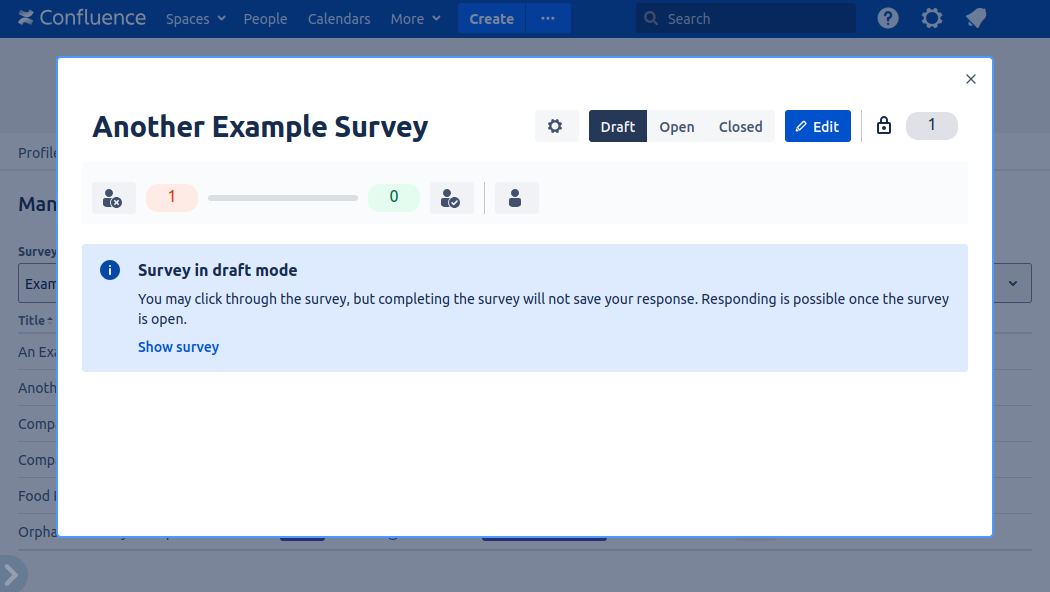Click the response progress bar
1050x592 pixels.
[x=283, y=197]
